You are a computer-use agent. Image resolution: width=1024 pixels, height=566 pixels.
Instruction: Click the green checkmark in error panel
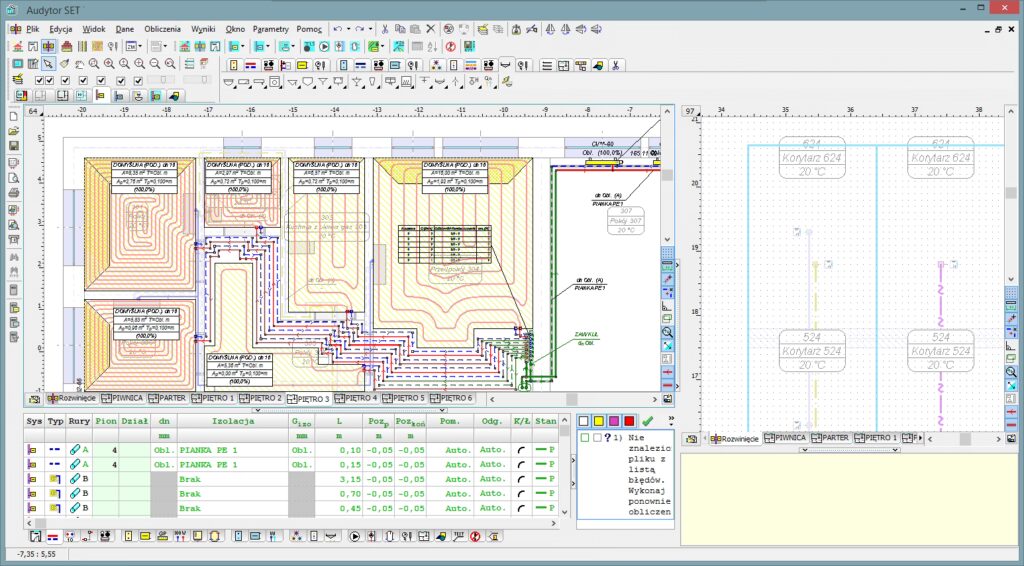pos(647,421)
